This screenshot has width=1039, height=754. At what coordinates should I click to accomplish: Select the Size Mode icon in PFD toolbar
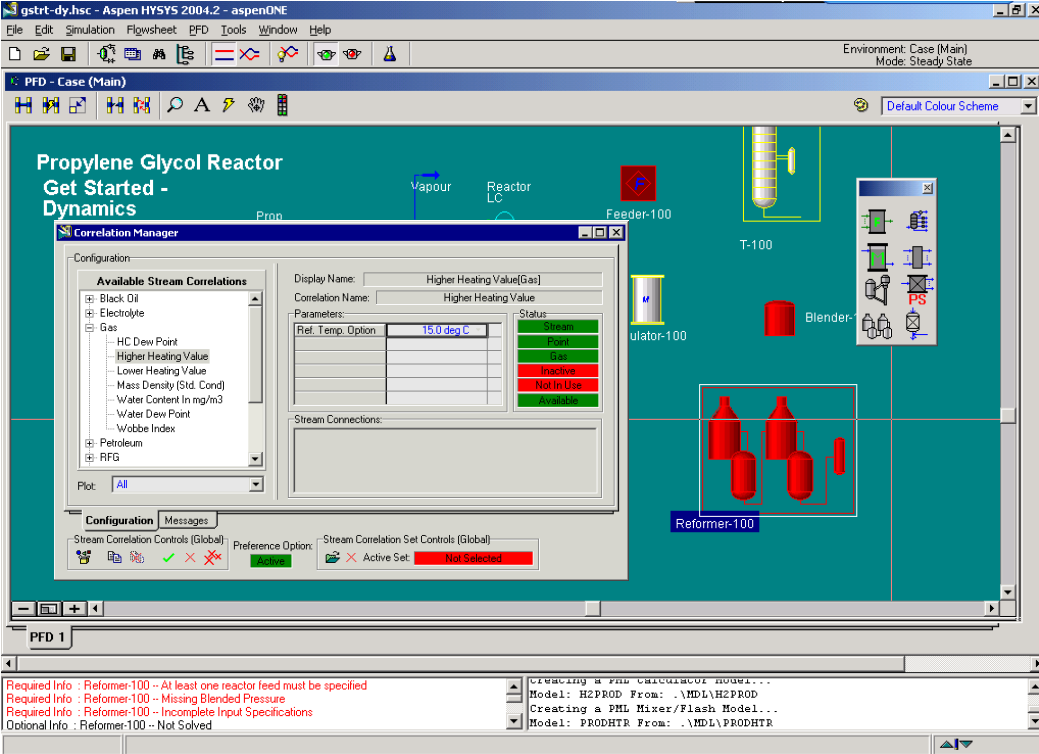(x=78, y=105)
